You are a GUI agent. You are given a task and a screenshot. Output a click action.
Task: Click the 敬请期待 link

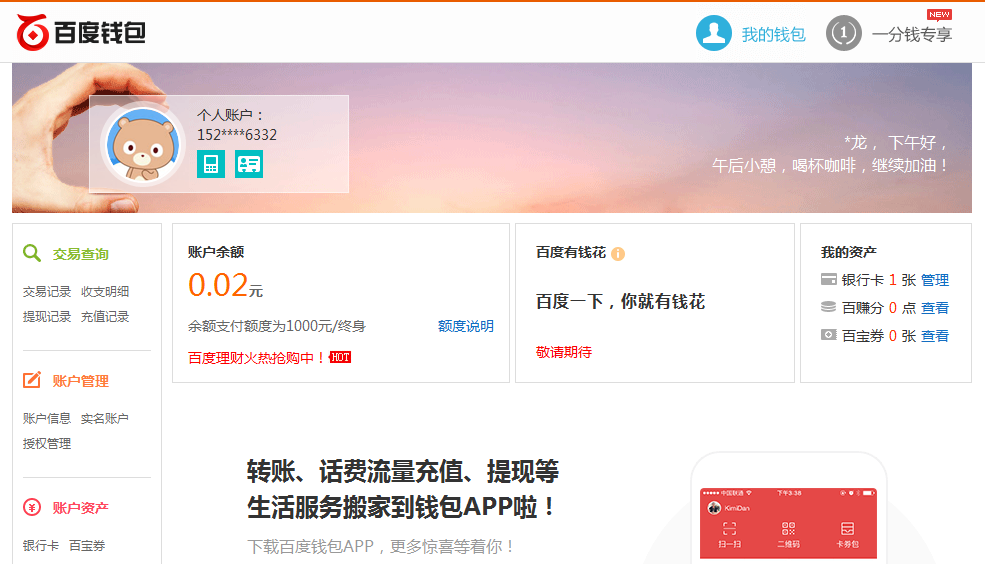tap(563, 352)
